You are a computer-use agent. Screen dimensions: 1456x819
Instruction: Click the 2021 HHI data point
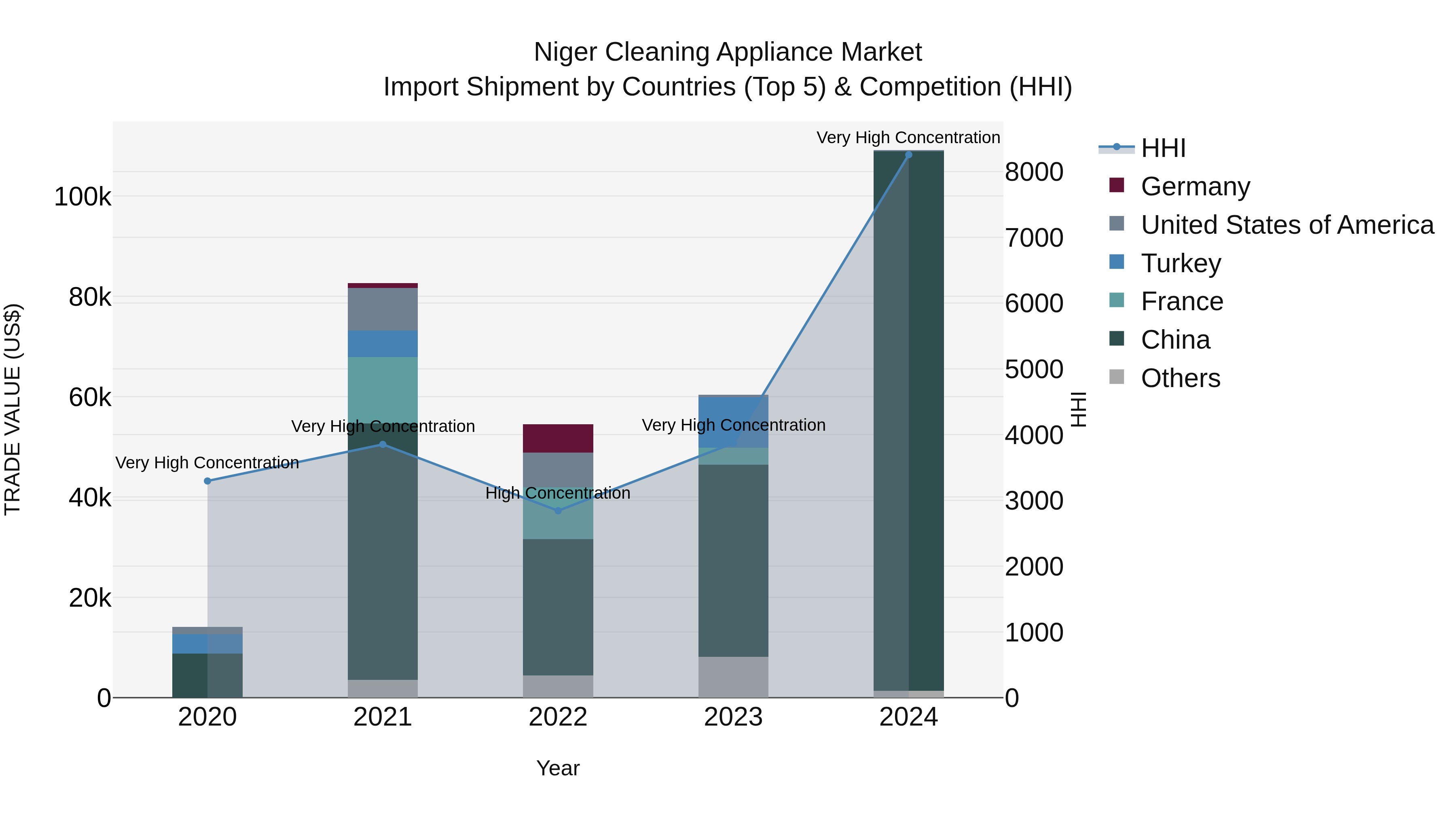click(x=383, y=444)
